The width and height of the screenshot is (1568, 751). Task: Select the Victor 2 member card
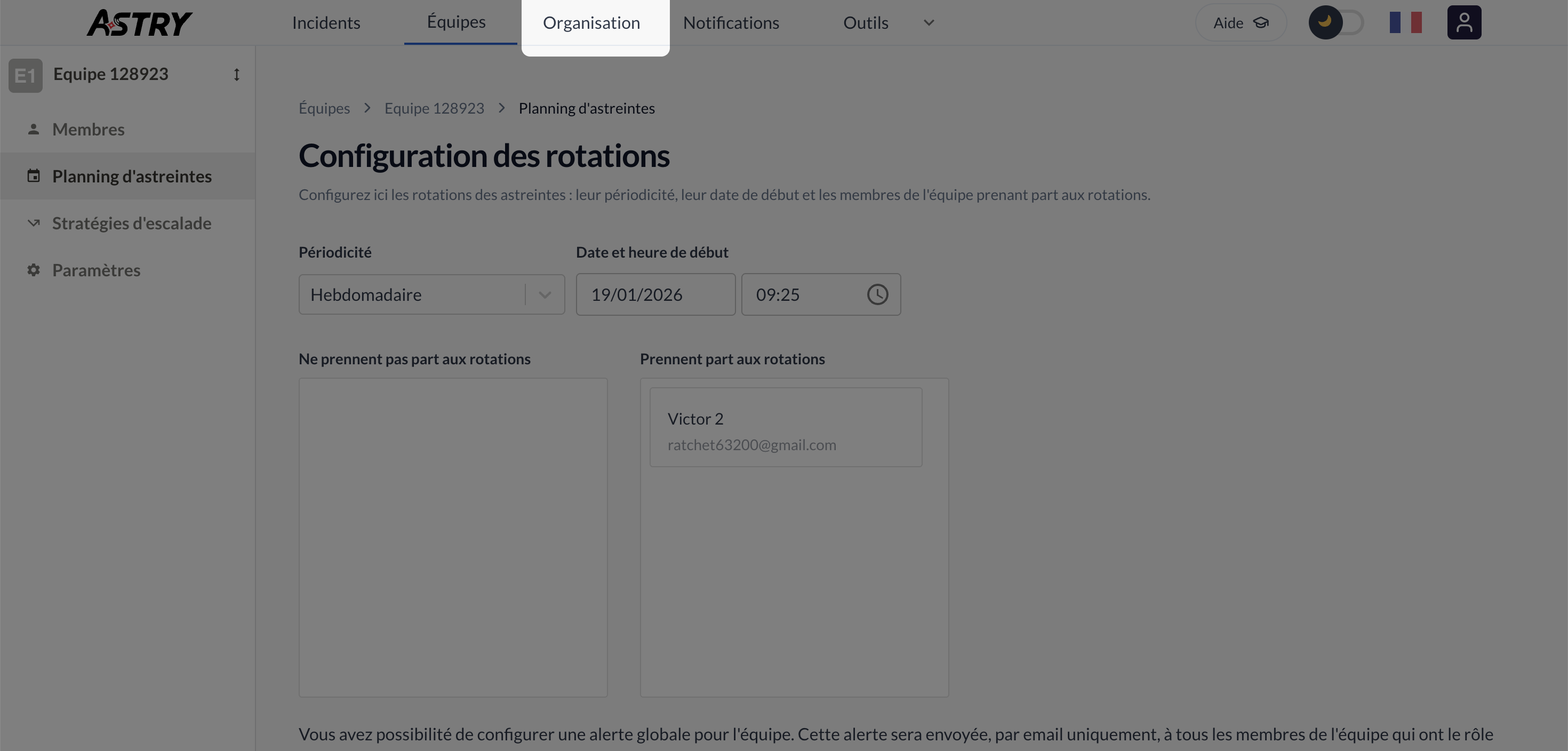click(x=785, y=427)
